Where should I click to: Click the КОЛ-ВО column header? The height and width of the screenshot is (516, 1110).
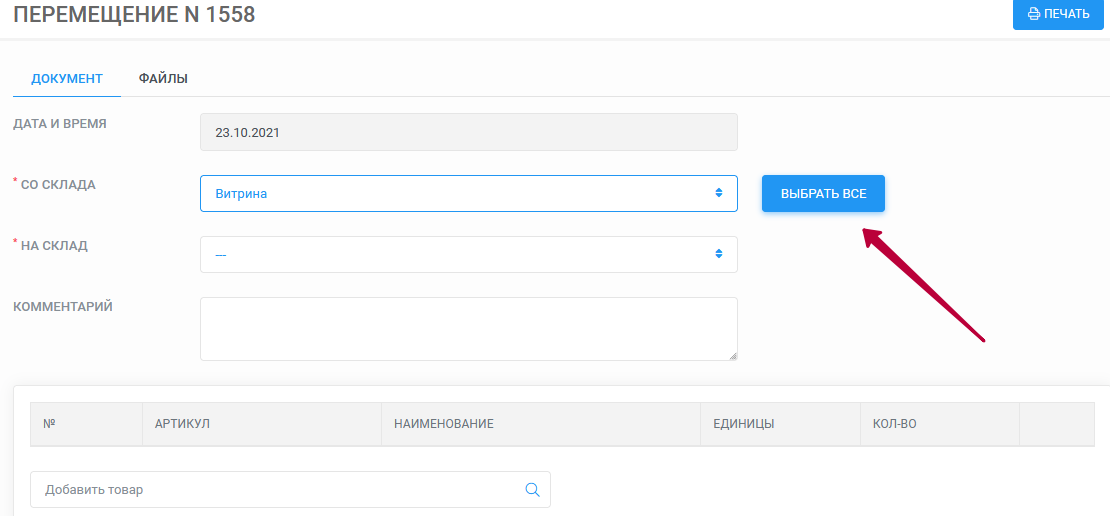(940, 424)
